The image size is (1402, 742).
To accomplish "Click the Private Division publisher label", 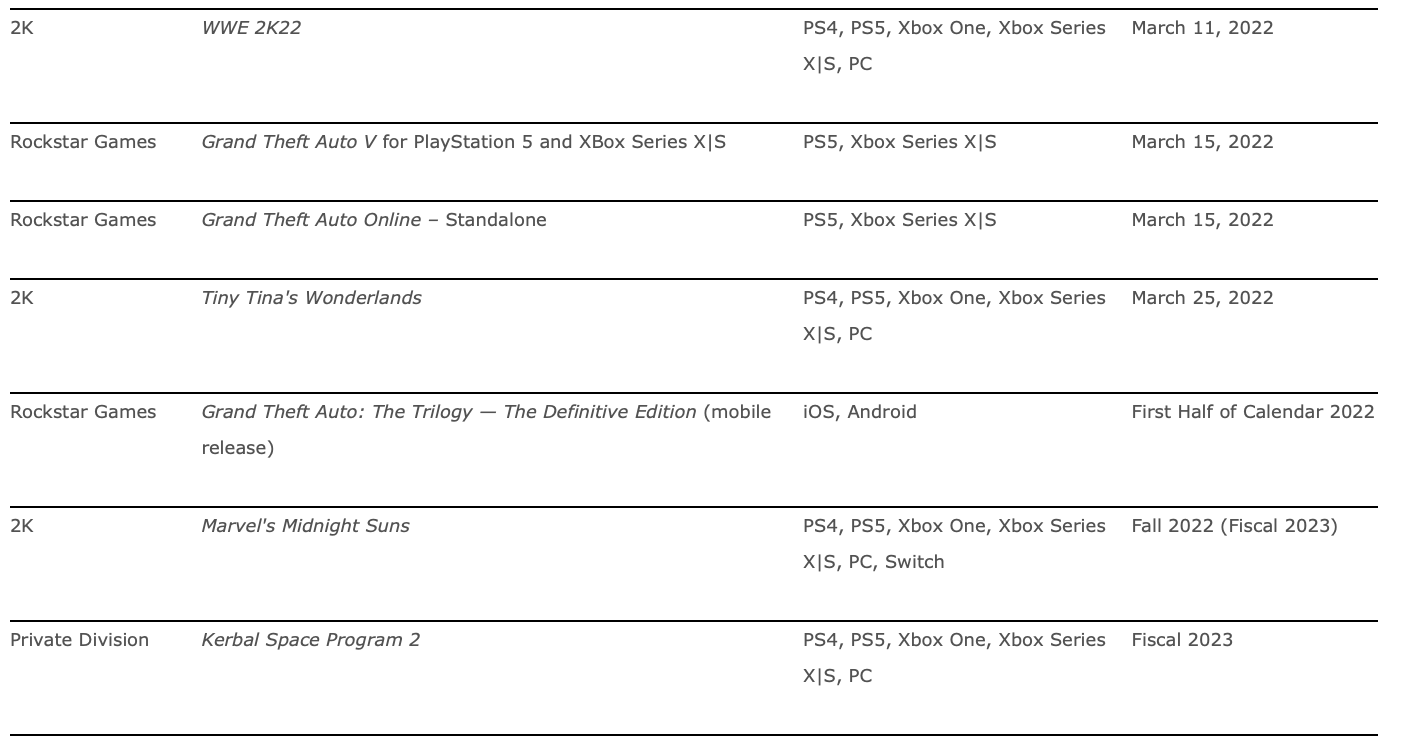I will (x=79, y=640).
